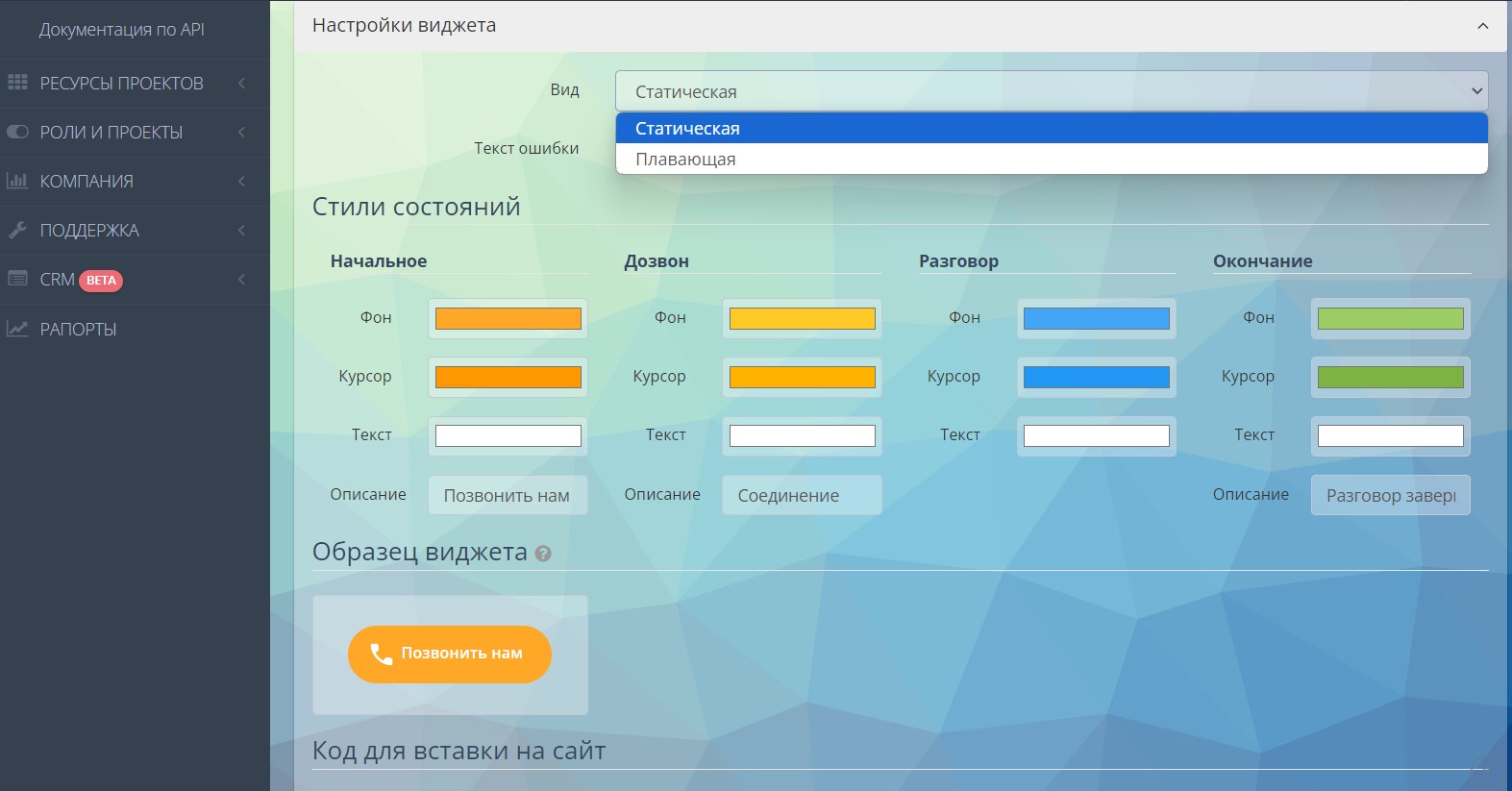Click the BETA badge next to CRM
This screenshot has width=1512, height=791.
point(101,281)
